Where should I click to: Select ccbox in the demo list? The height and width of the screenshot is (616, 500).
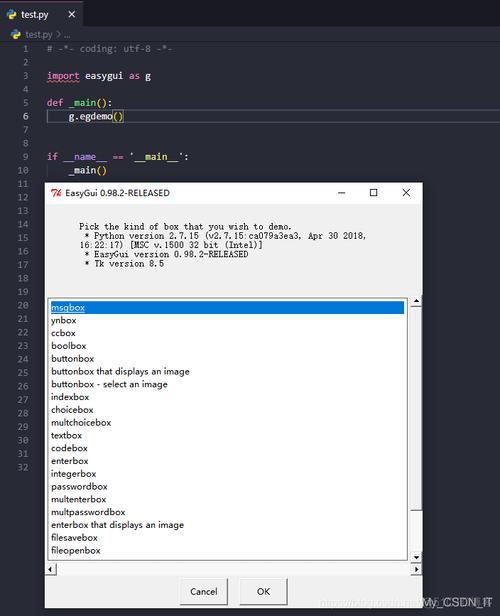(x=227, y=333)
